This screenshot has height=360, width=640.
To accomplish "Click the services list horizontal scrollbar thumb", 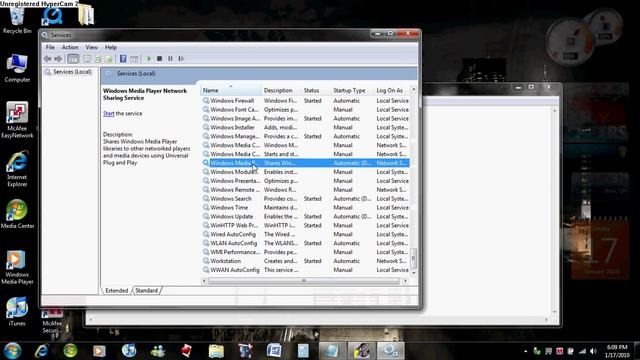I will click(x=304, y=281).
